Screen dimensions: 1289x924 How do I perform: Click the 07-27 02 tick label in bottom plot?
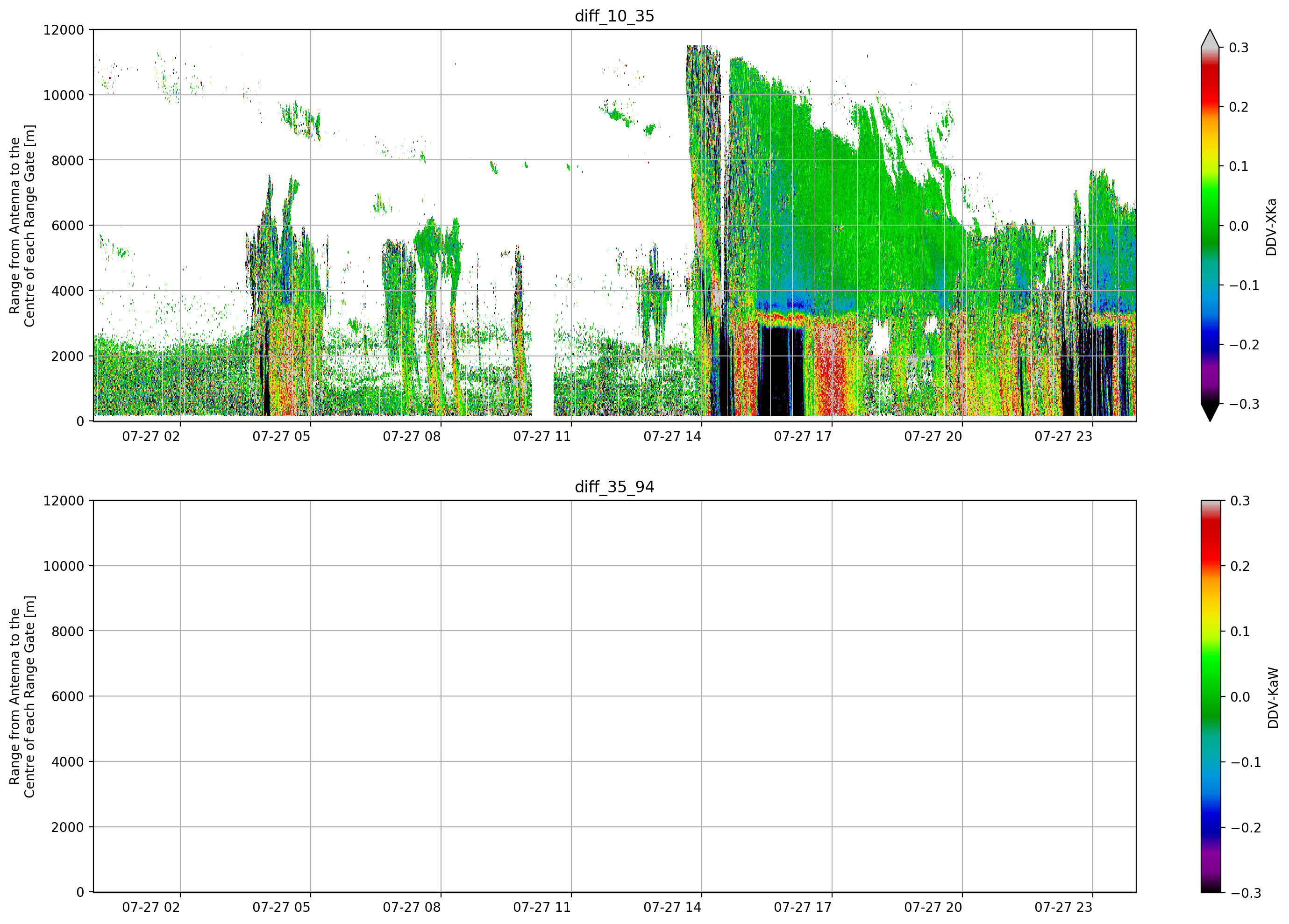click(x=151, y=908)
